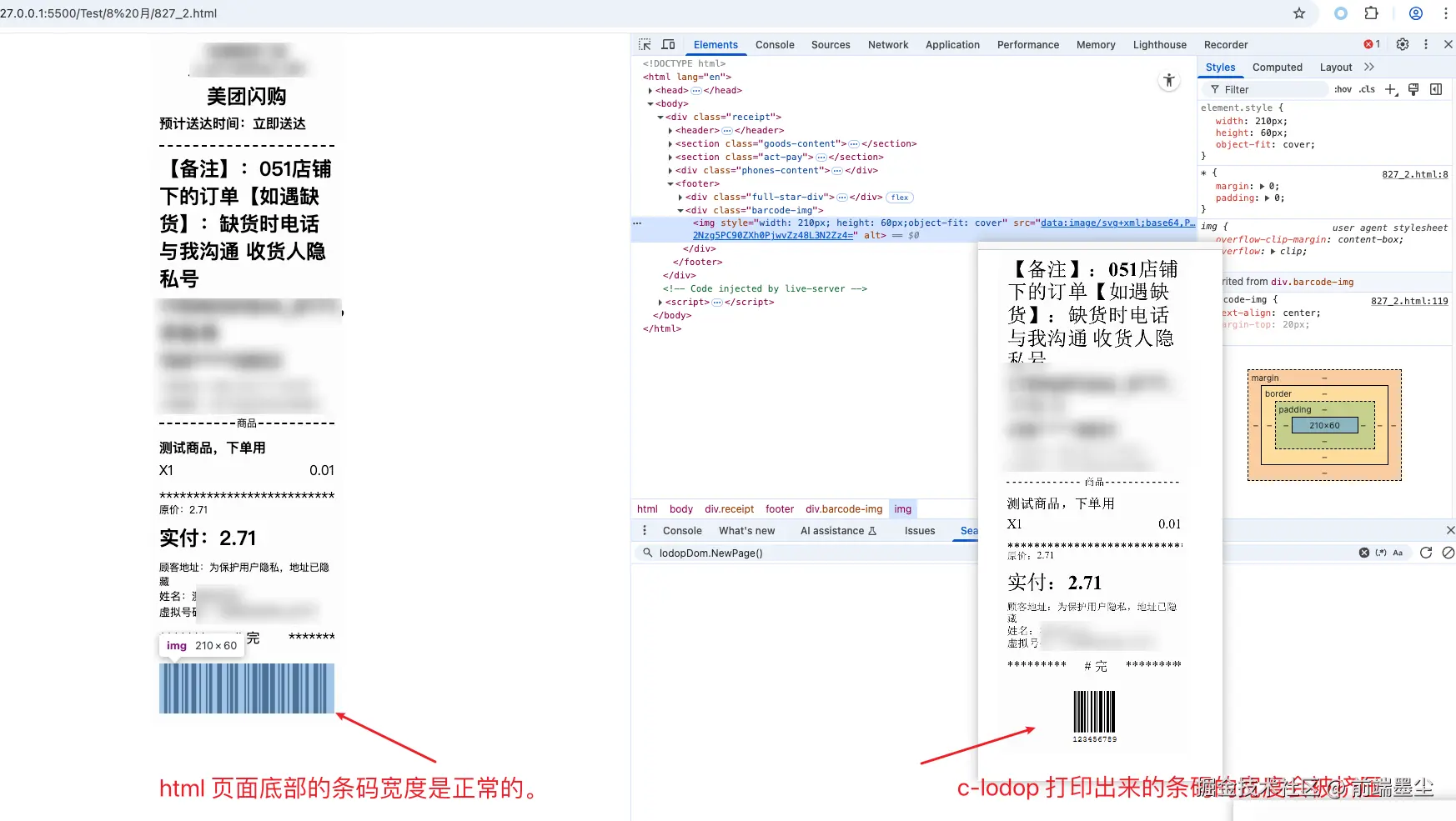Collapse the barcode-img div node

point(680,211)
